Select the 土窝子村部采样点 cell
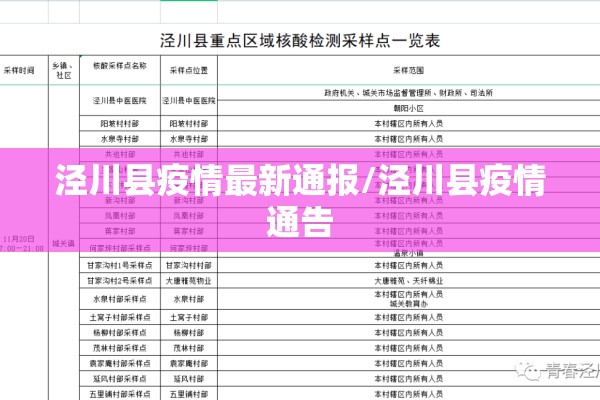The image size is (600, 400). (120, 317)
